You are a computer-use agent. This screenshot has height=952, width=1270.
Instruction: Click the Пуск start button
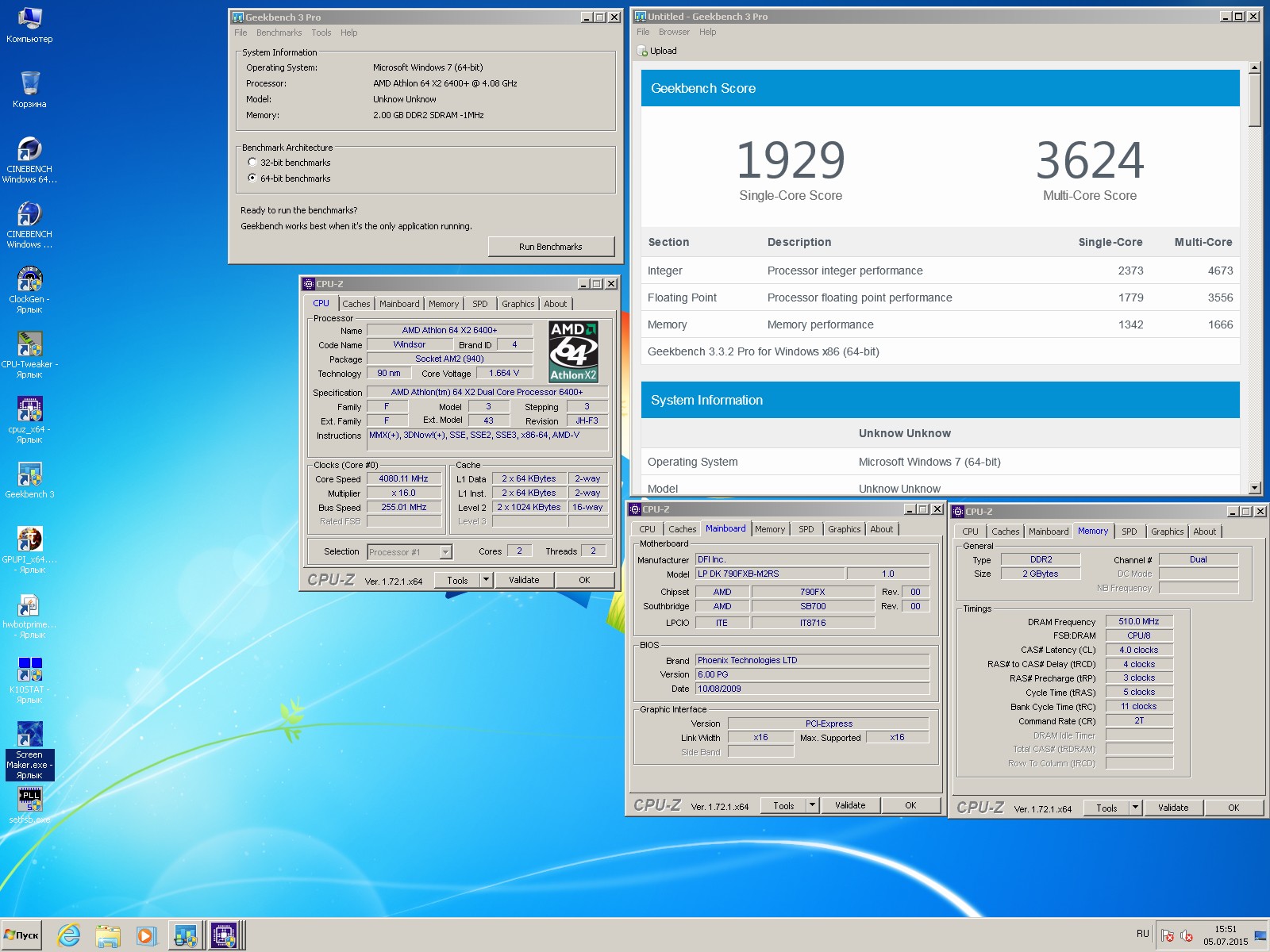coord(21,936)
